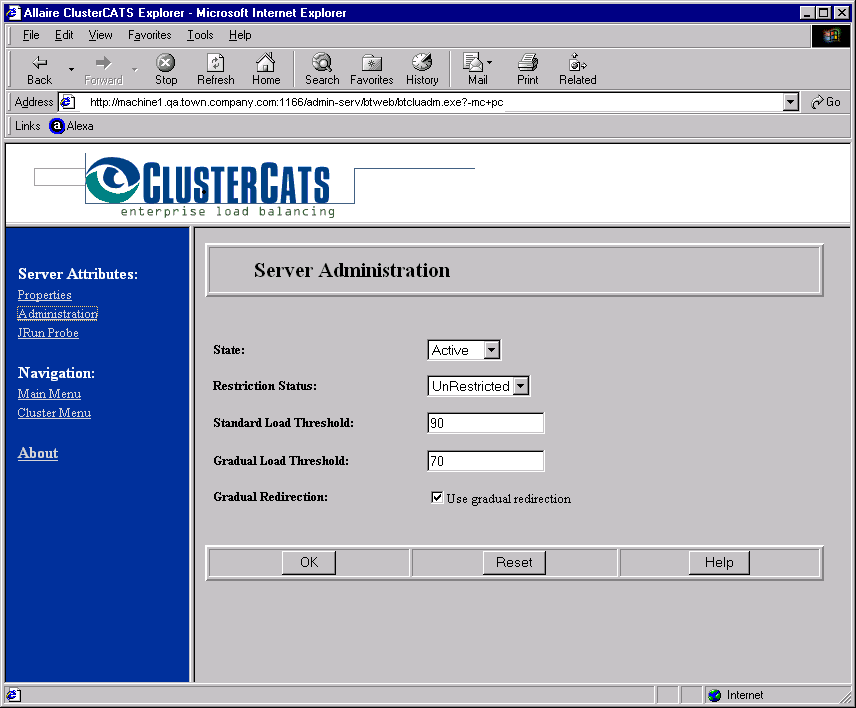Click the Server Administration heading text

(352, 270)
